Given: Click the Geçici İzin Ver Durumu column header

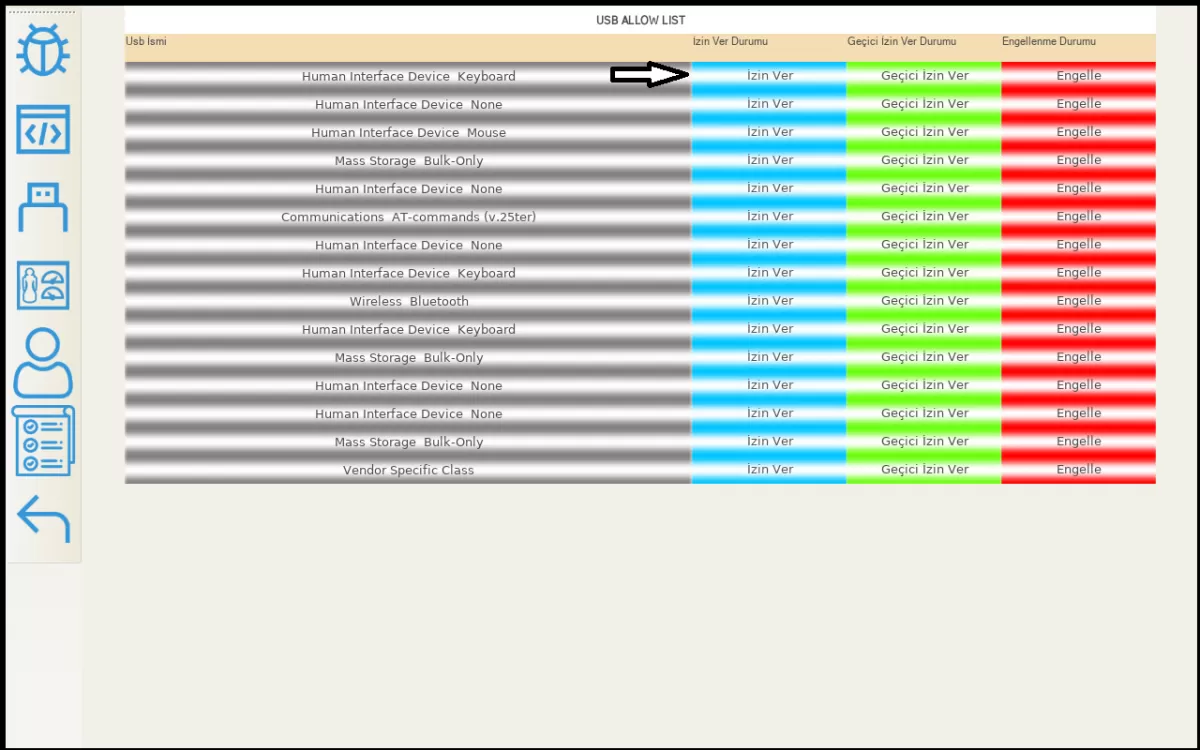Looking at the screenshot, I should point(901,42).
